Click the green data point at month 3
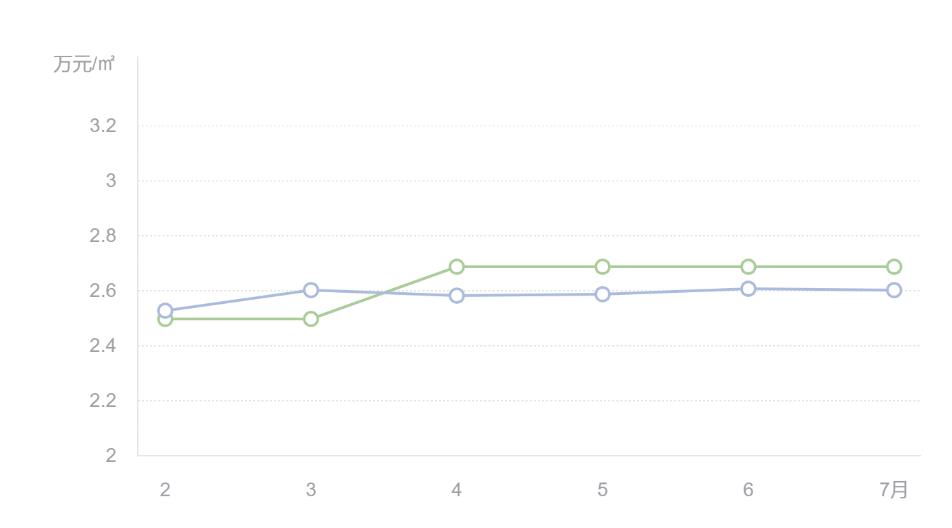This screenshot has width=952, height=528. tap(311, 319)
